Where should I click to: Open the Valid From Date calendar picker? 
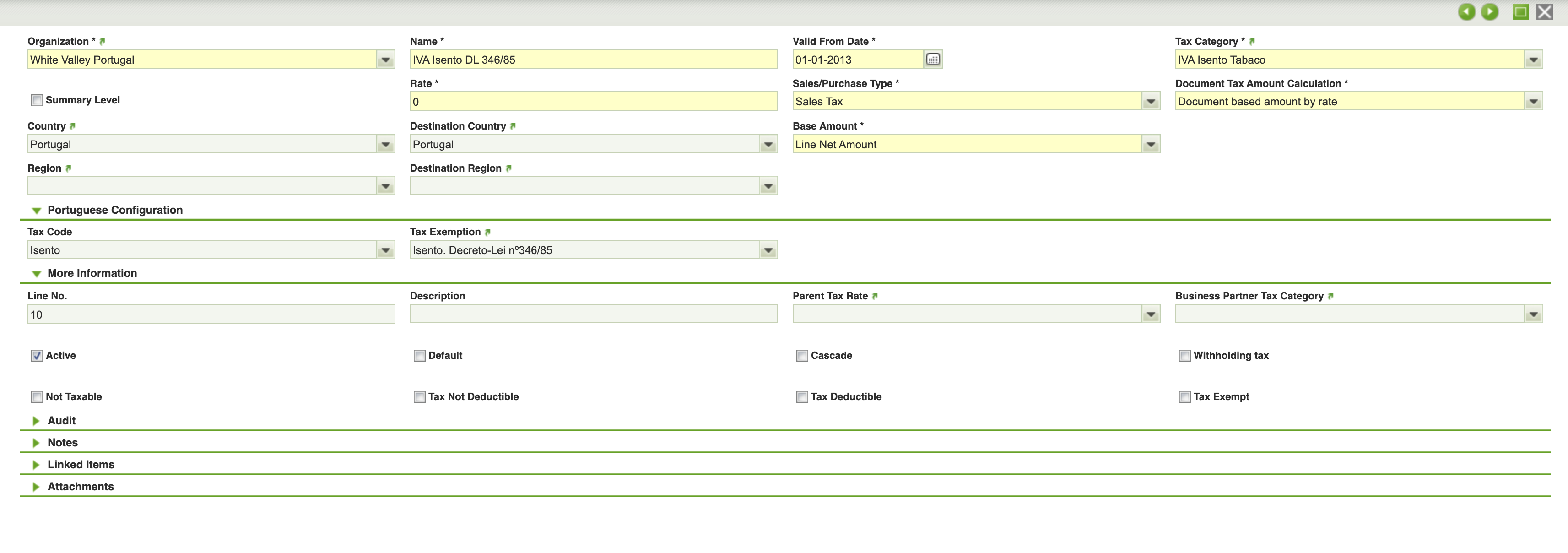(933, 60)
